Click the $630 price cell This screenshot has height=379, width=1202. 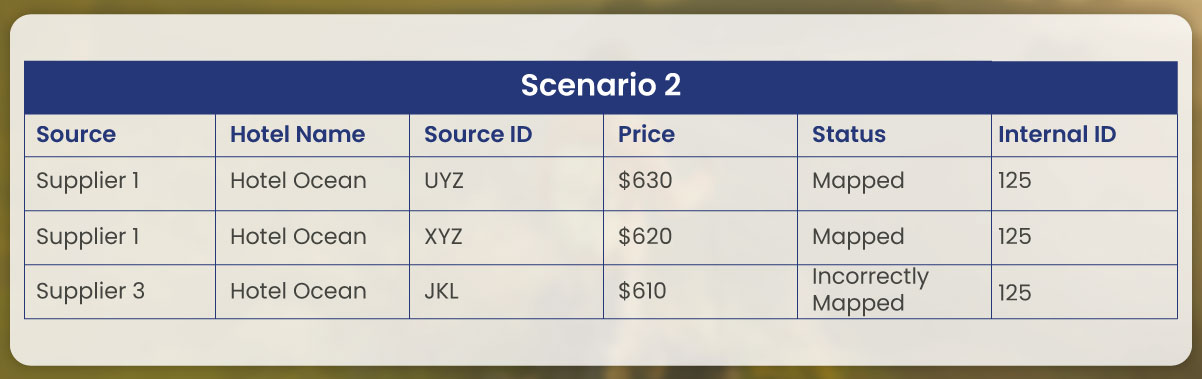click(700, 183)
